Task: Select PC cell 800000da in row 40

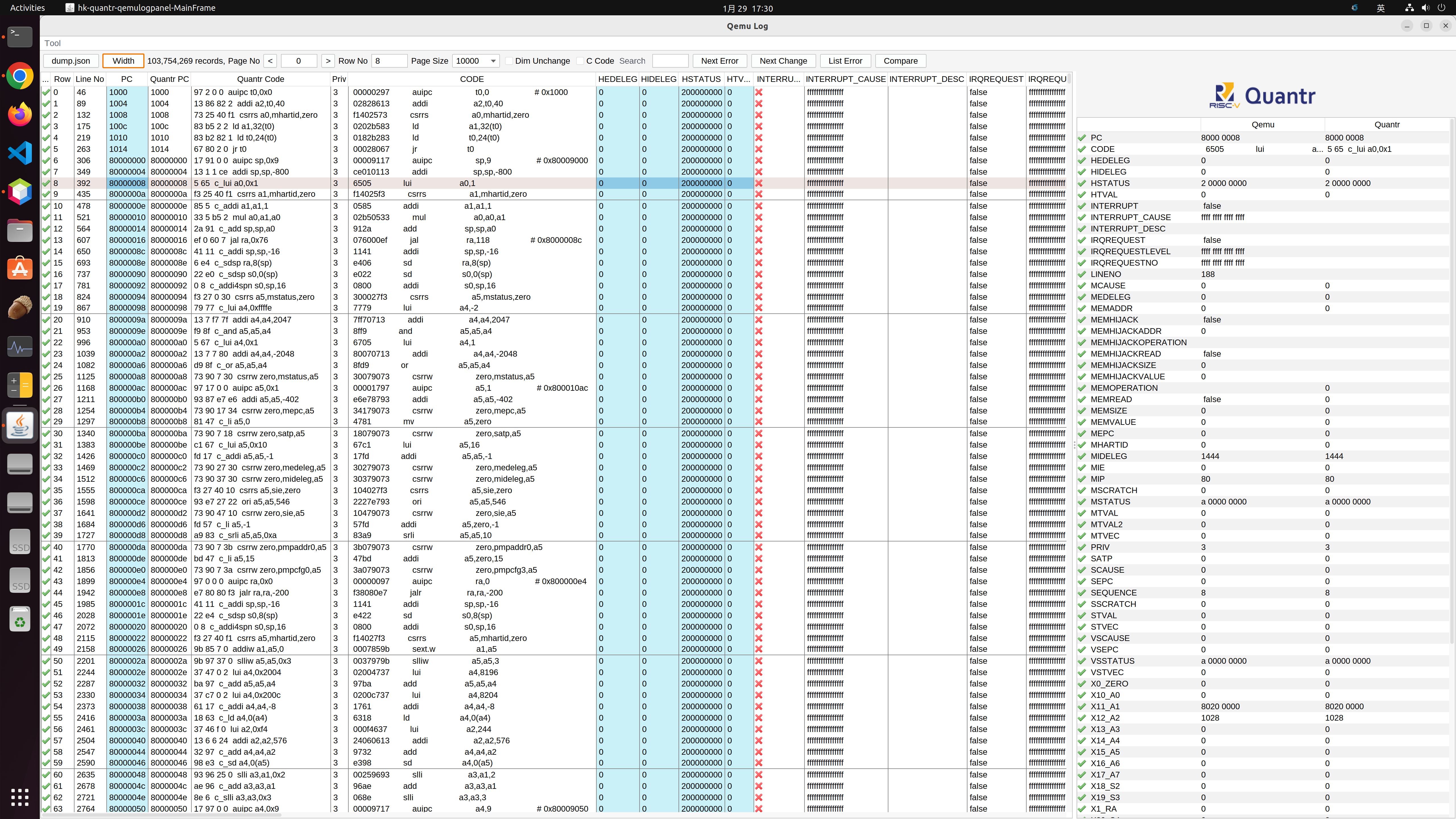Action: click(x=127, y=547)
